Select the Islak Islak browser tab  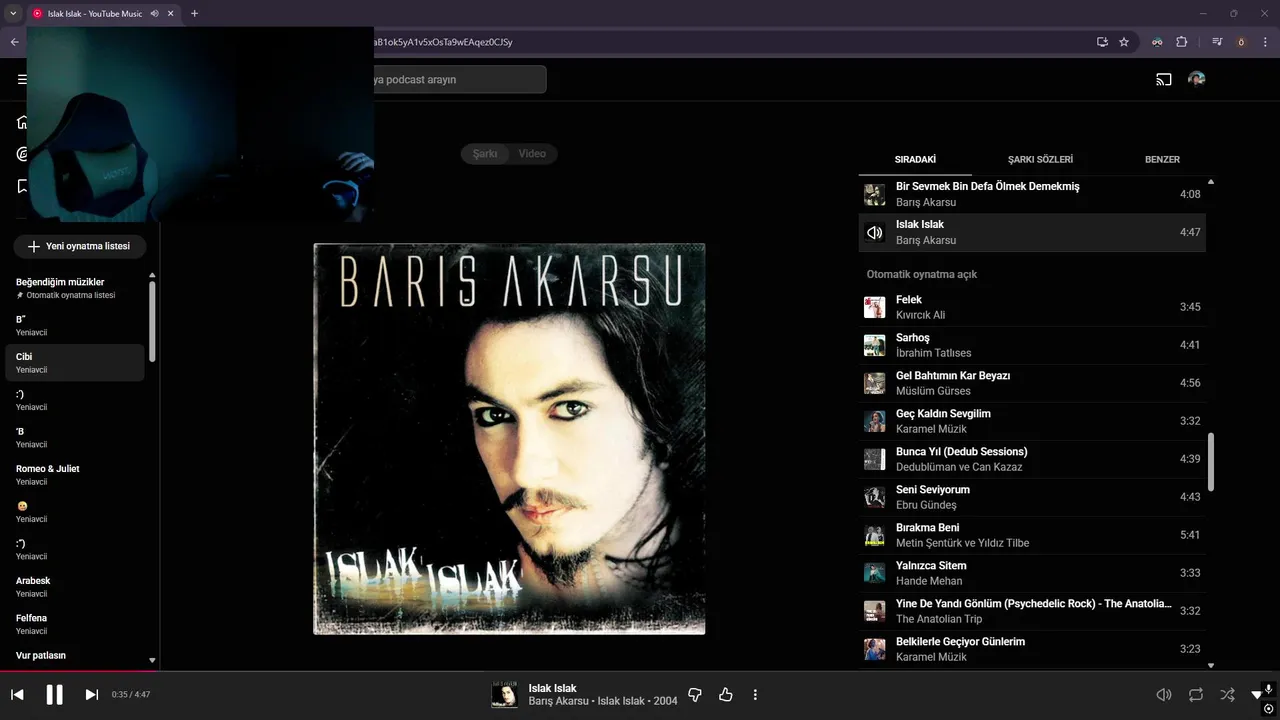[x=103, y=14]
